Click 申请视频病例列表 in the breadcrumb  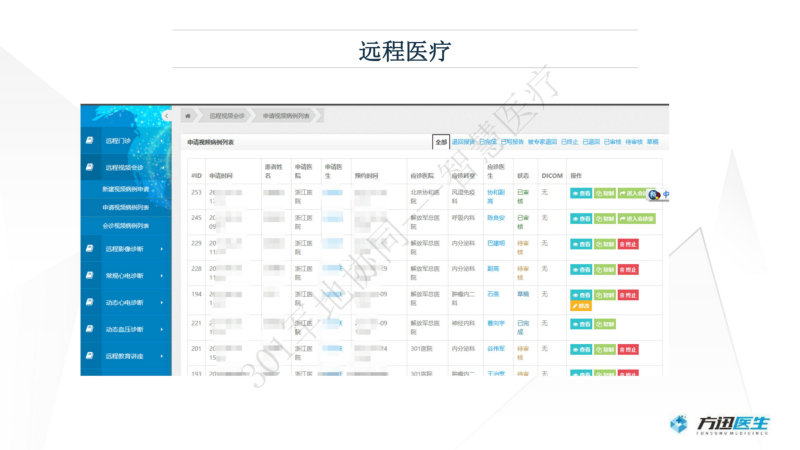[x=286, y=116]
